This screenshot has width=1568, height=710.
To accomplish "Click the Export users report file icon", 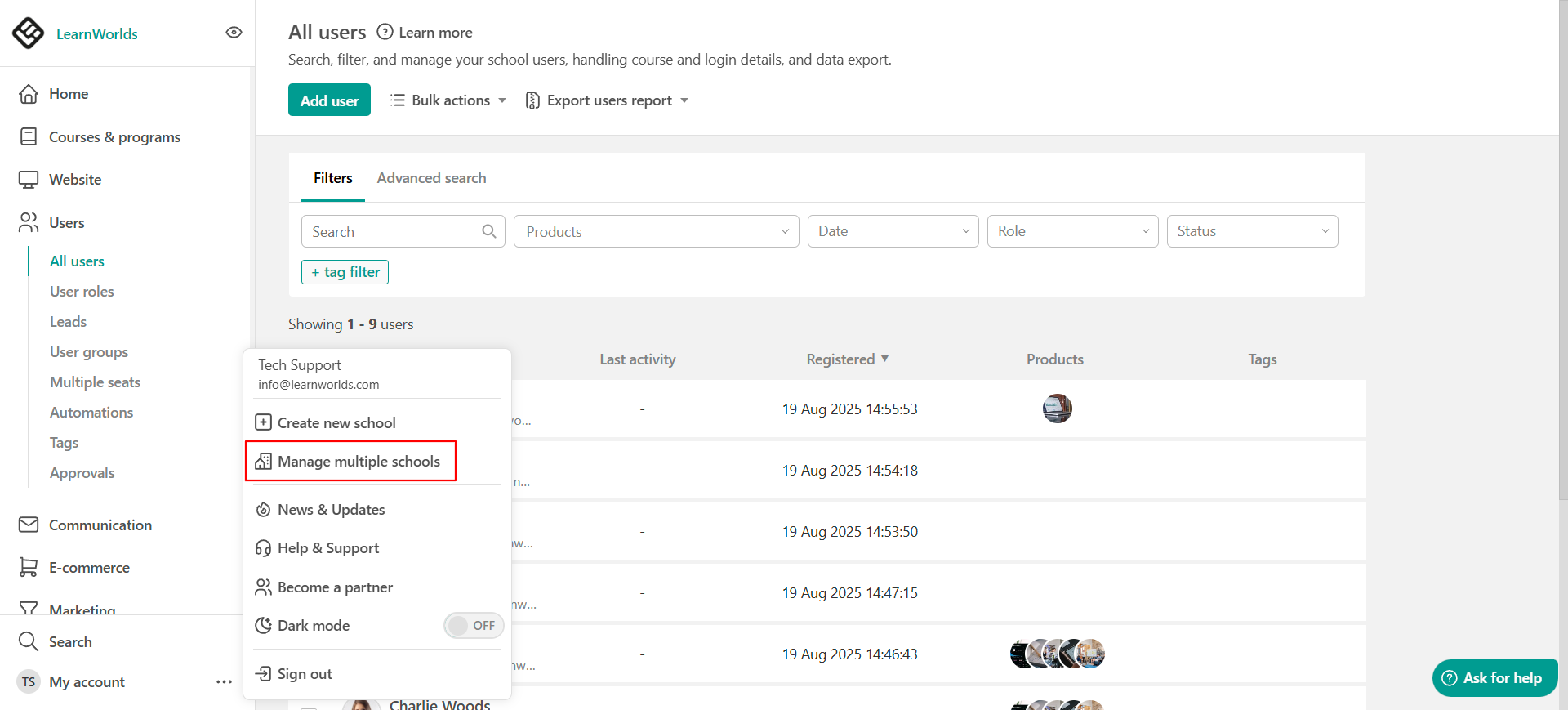I will (x=532, y=100).
